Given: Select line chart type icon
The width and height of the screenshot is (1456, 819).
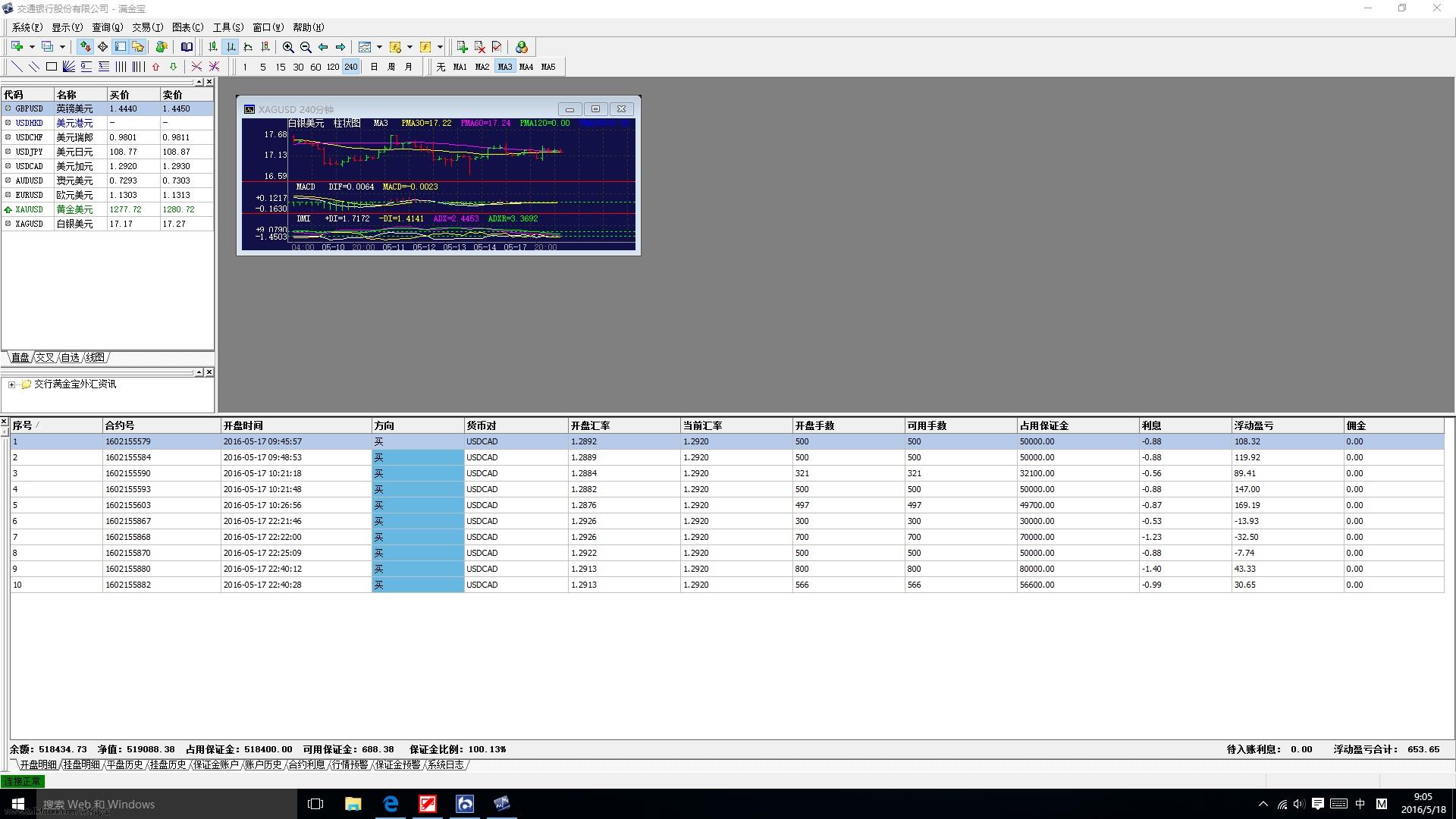Looking at the screenshot, I should tap(248, 47).
